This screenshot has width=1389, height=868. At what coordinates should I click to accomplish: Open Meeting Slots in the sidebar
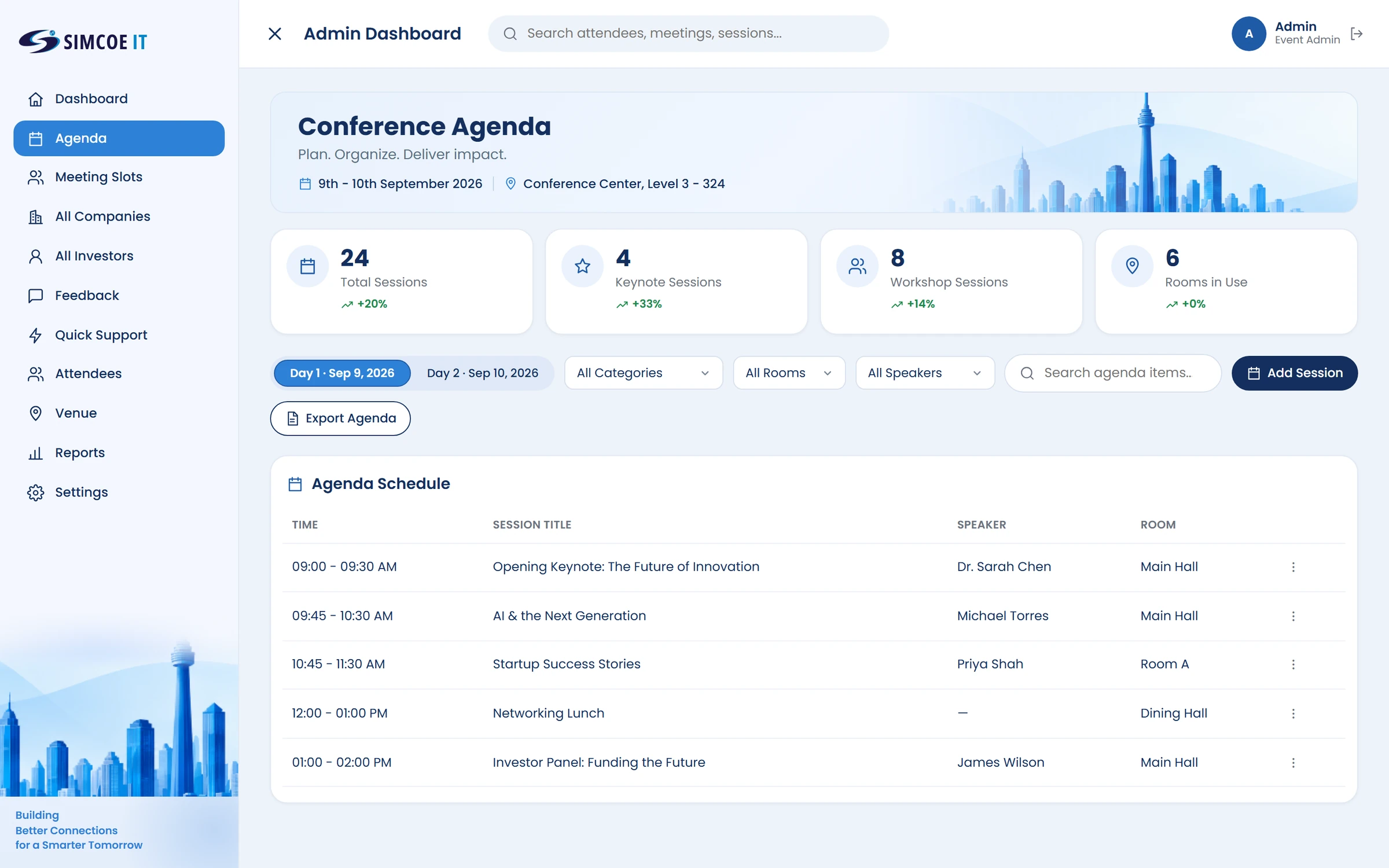[x=119, y=177]
